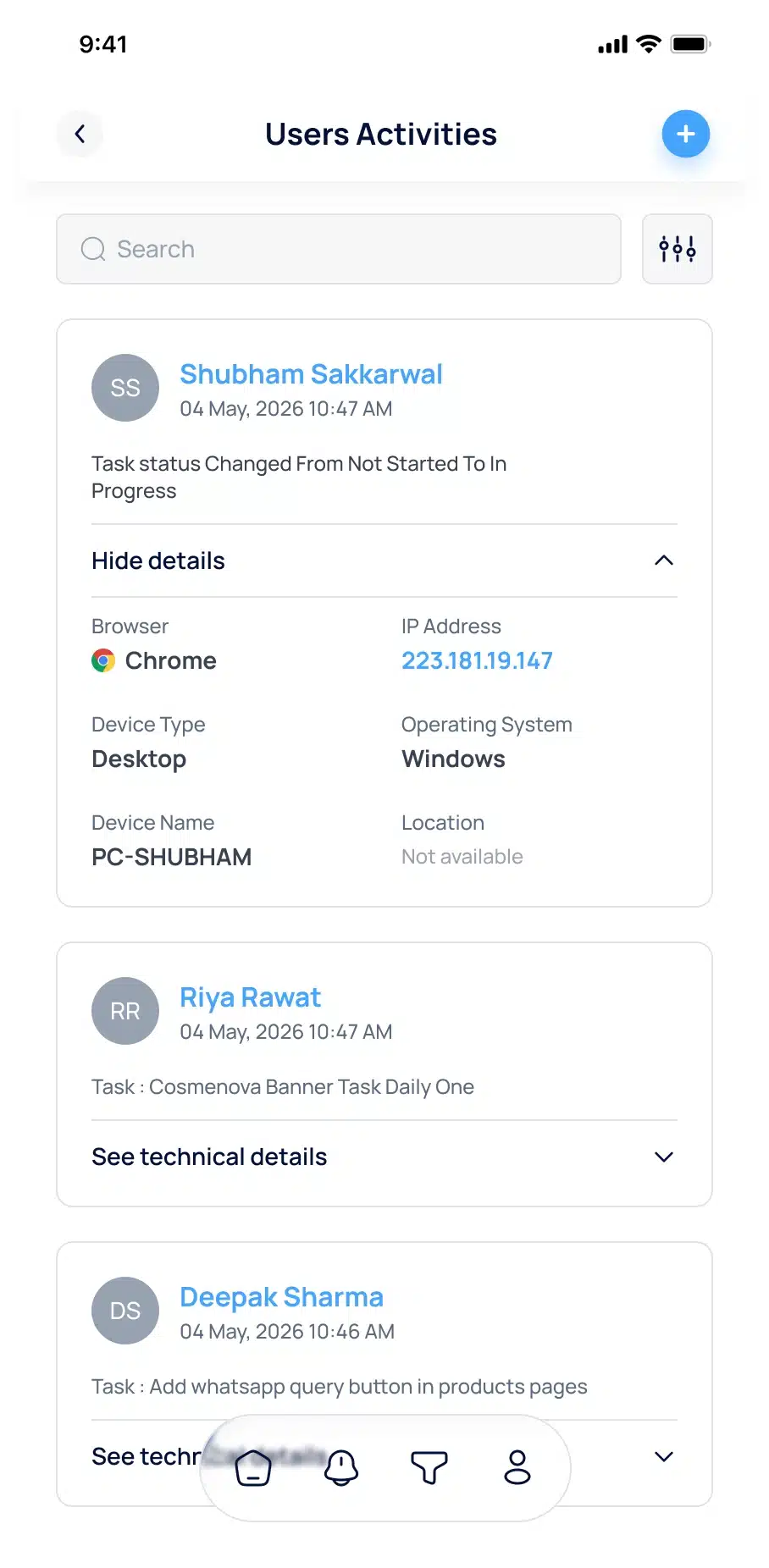Click the battery status bar icon
Image resolution: width=769 pixels, height=1568 pixels.
coord(691,44)
